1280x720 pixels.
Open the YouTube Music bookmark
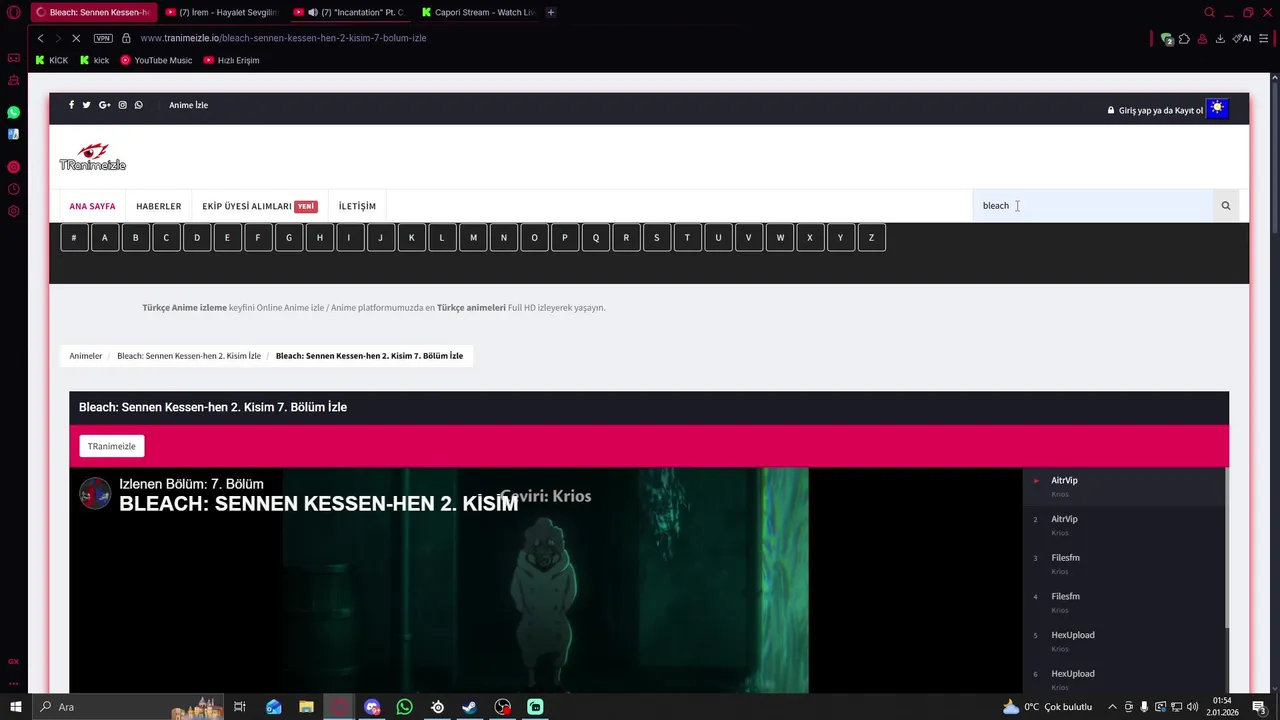[x=156, y=60]
